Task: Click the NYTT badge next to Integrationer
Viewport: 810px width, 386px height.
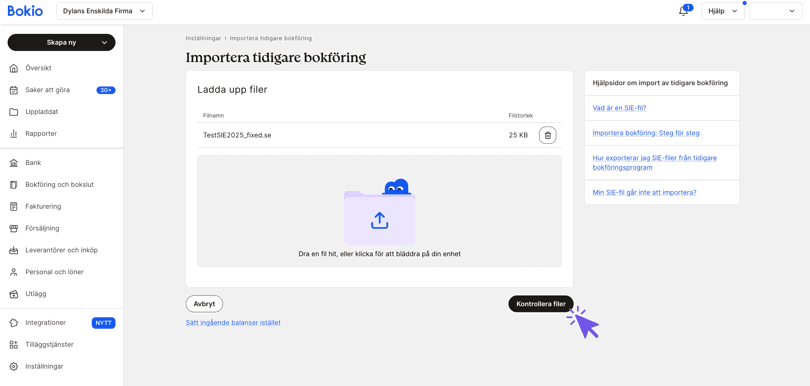Action: click(x=104, y=323)
